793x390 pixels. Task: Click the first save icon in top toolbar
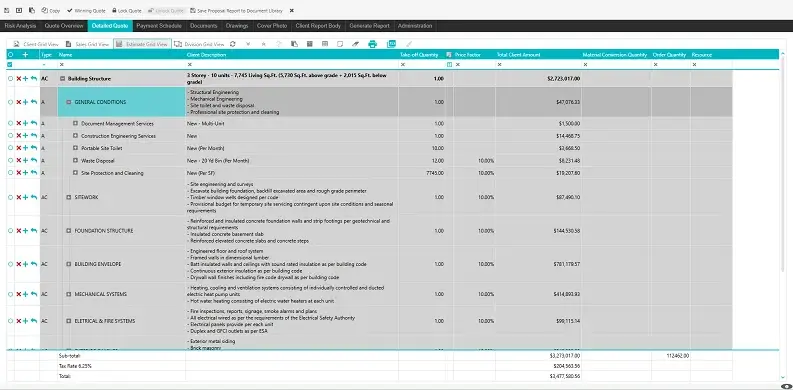pos(7,10)
